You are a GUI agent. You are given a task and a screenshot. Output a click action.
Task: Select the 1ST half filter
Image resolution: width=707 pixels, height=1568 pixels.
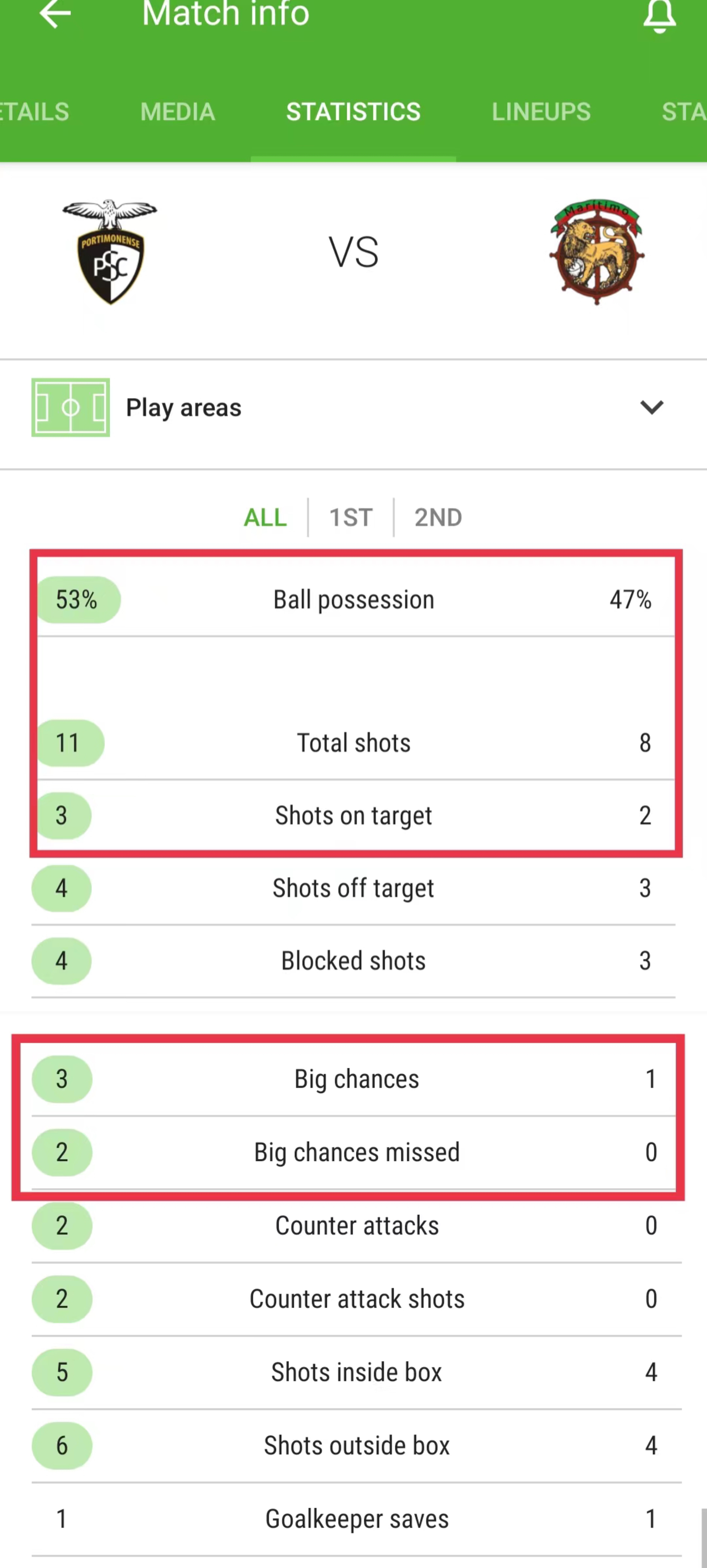click(351, 518)
